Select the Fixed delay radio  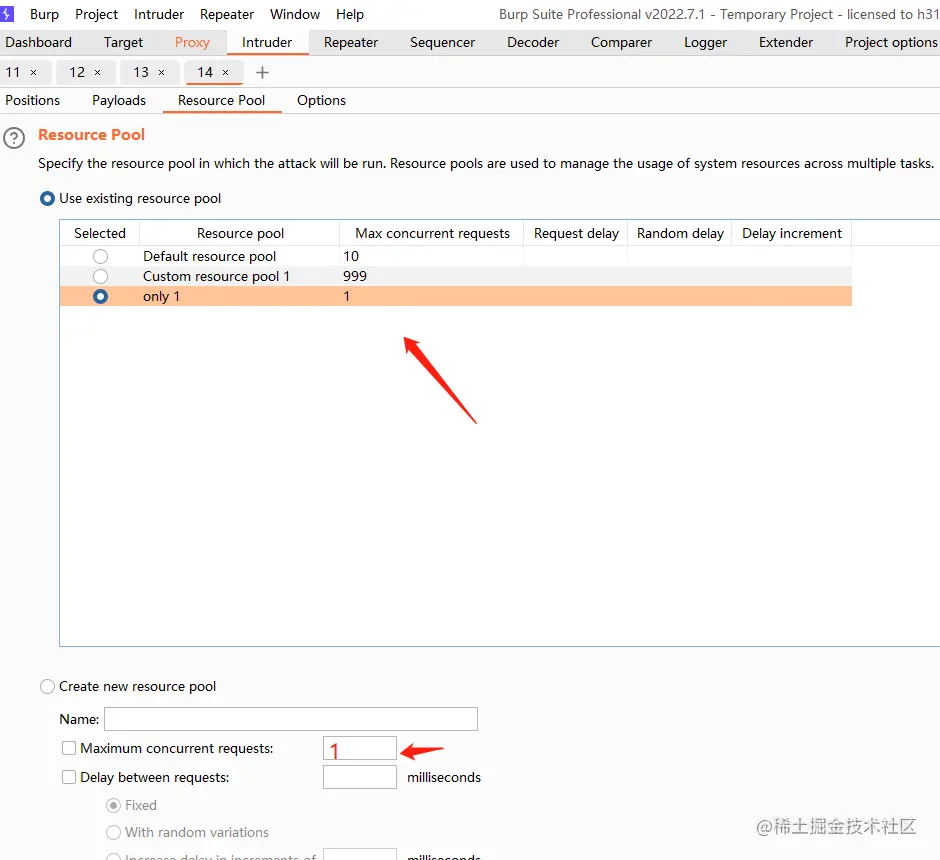point(113,805)
